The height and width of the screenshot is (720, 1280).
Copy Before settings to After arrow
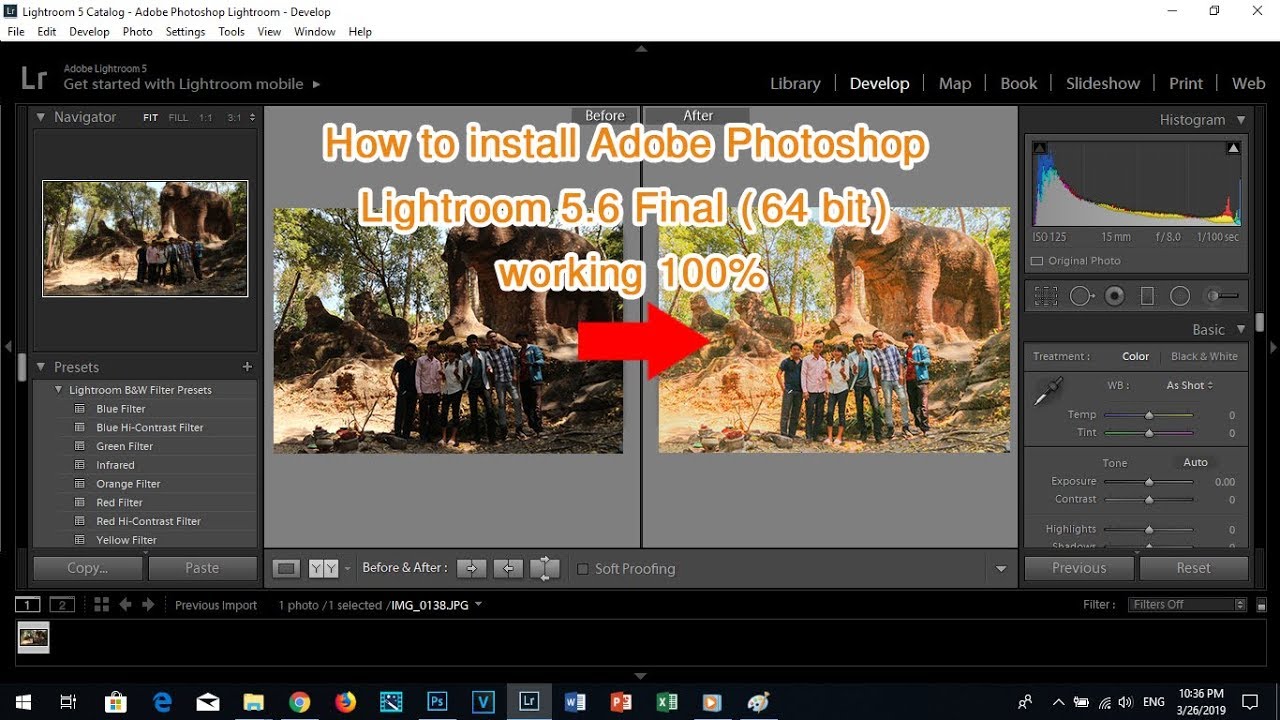click(x=471, y=568)
